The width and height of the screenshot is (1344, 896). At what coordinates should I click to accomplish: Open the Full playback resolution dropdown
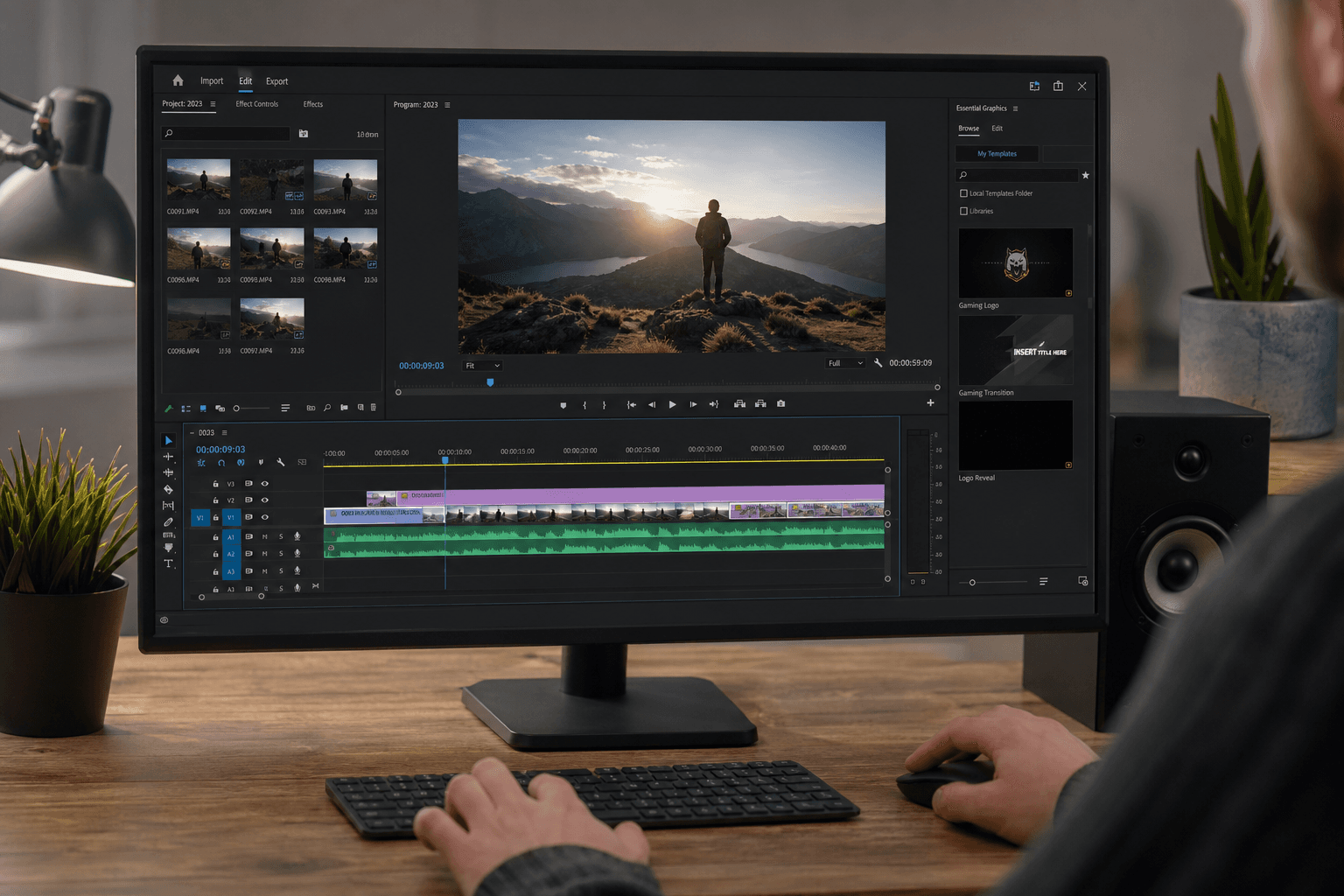845,363
